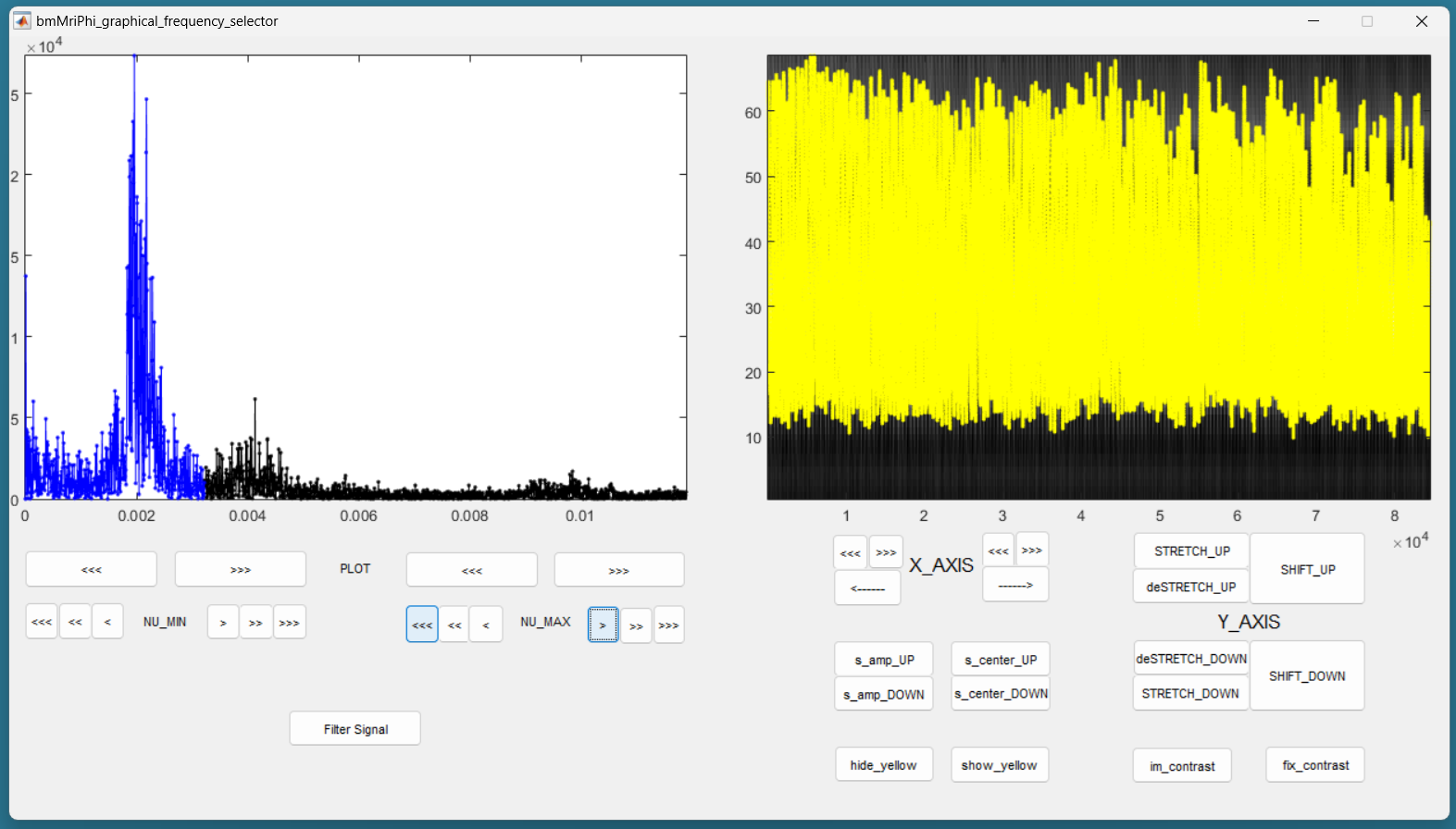Click the NU_MAX label
The width and height of the screenshot is (1456, 829).
click(545, 622)
